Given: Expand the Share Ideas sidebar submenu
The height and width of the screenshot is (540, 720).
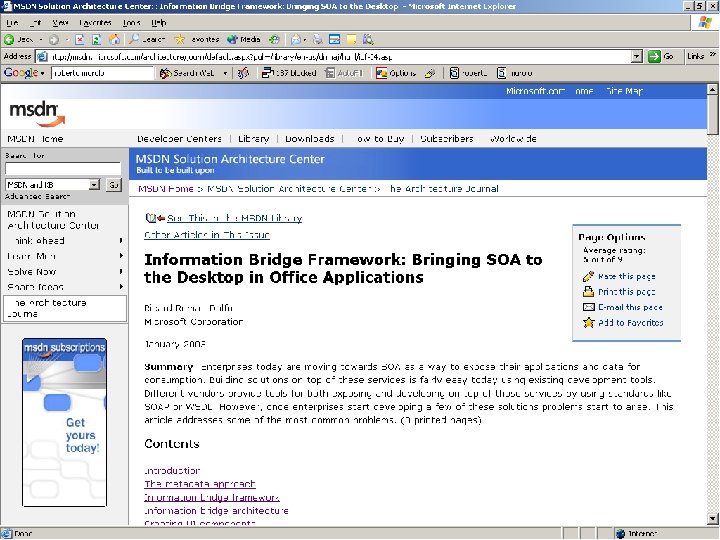Looking at the screenshot, I should click(x=121, y=287).
